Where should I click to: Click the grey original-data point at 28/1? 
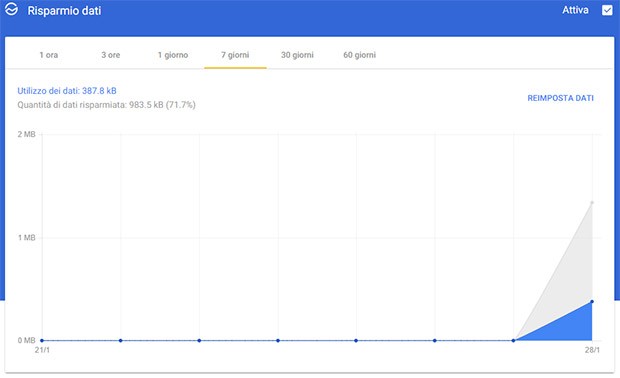[592, 202]
